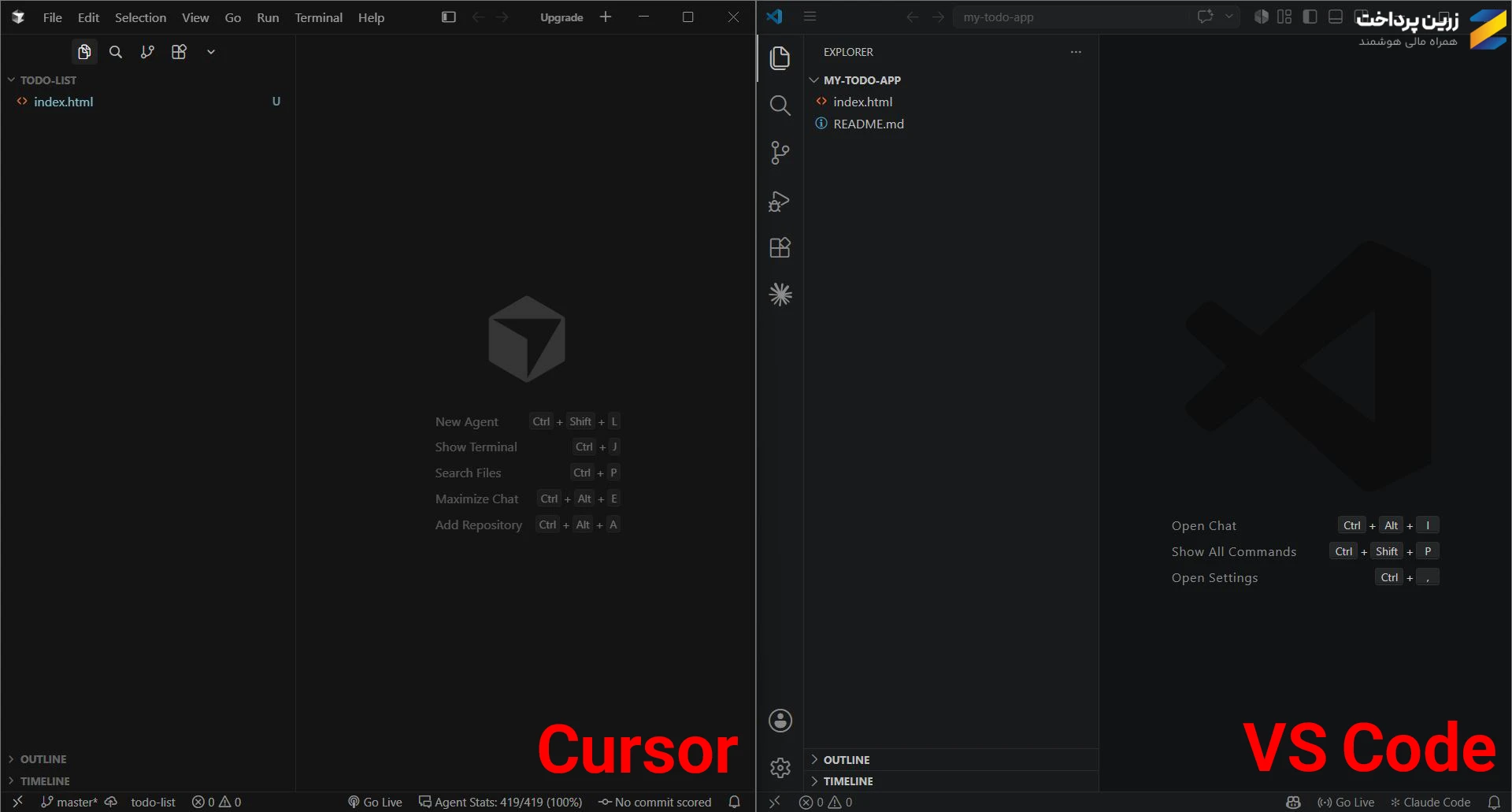This screenshot has width=1512, height=812.
Task: Open VS Code Manage gear icon
Action: (780, 768)
